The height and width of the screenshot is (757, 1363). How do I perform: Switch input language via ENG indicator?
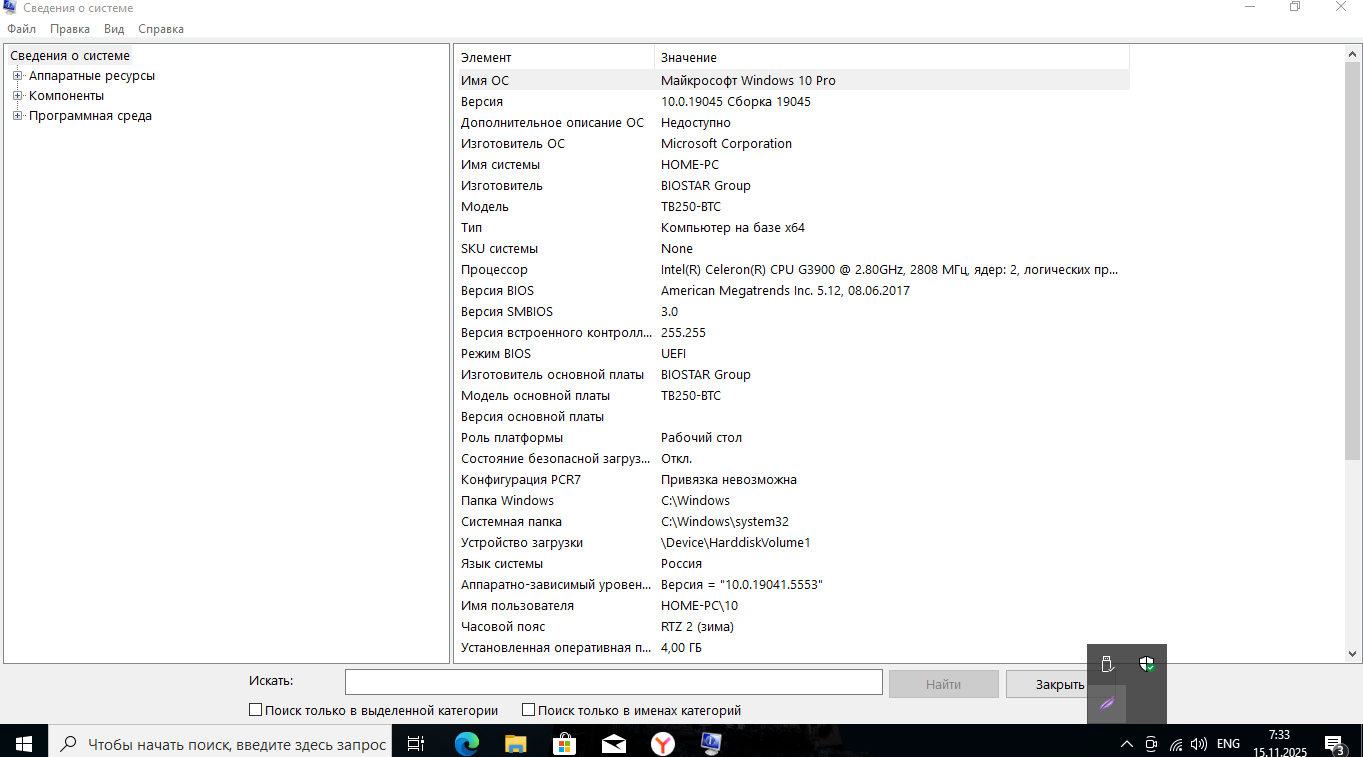point(1228,744)
